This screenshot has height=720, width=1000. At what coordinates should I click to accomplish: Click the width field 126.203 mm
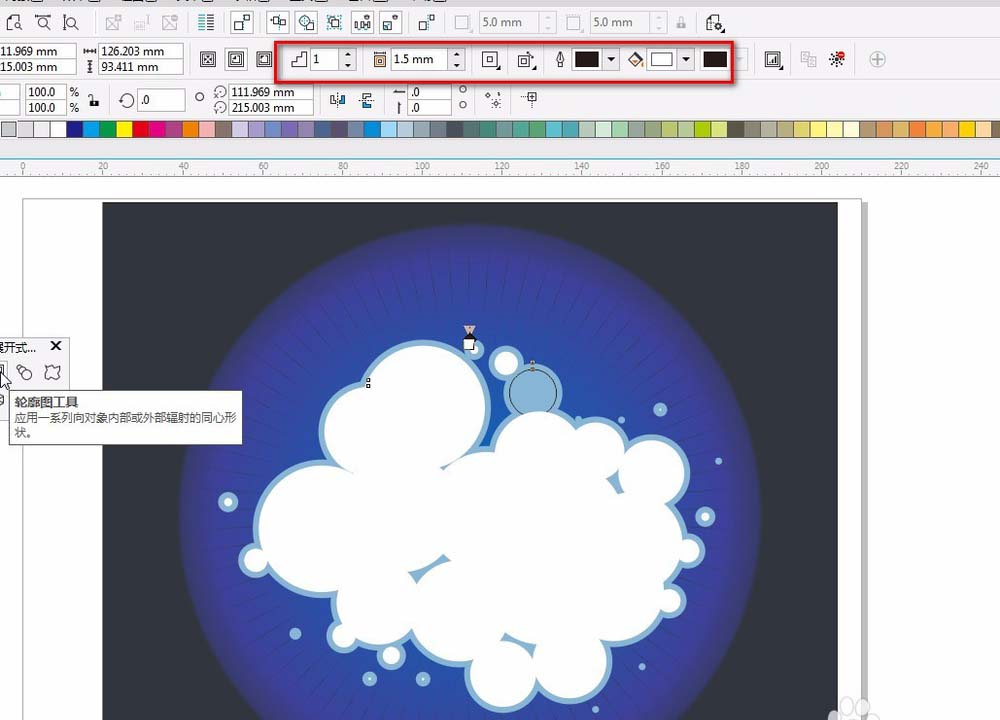(x=141, y=51)
